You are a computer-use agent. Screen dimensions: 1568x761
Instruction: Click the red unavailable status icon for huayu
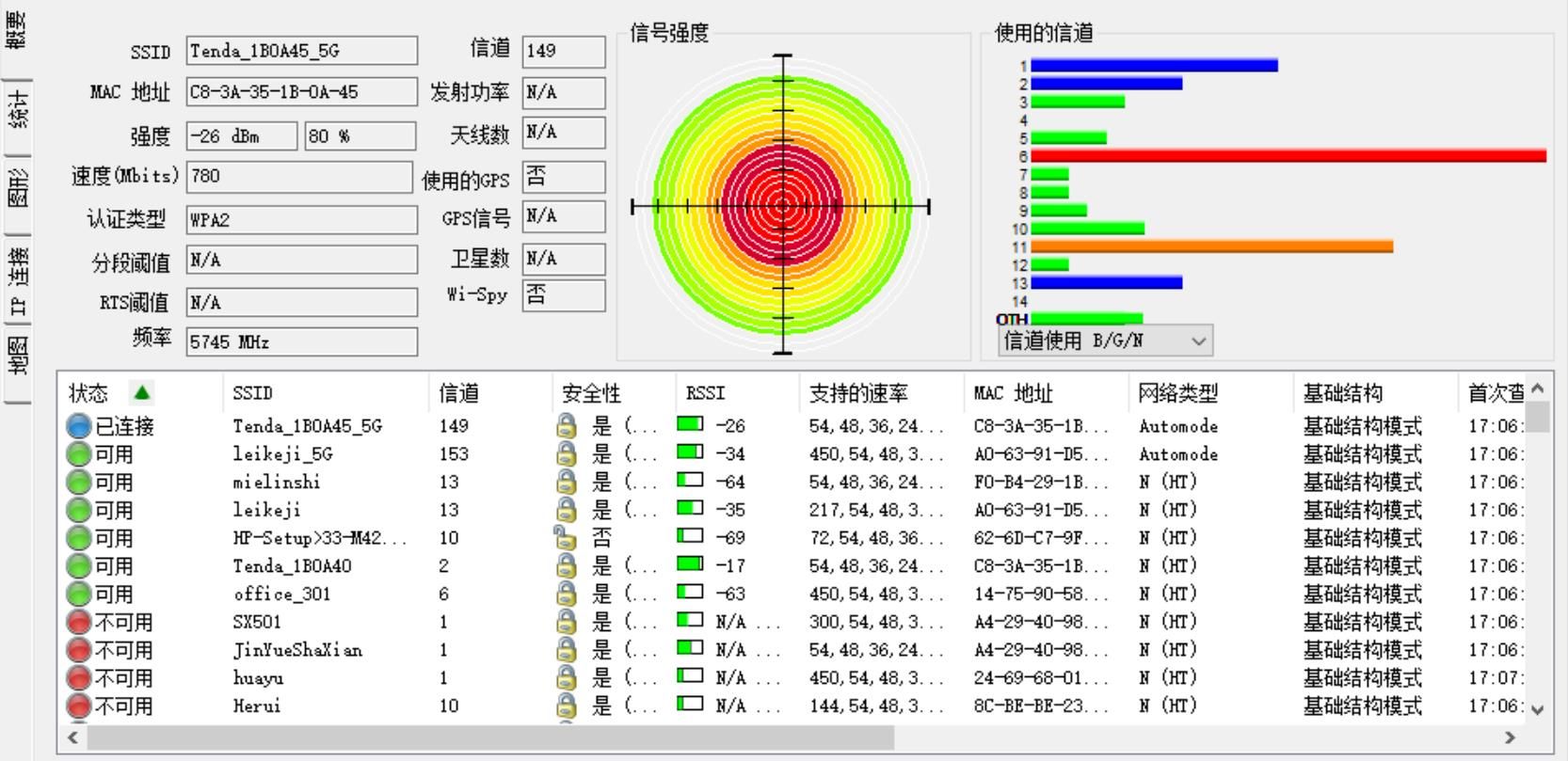[79, 678]
